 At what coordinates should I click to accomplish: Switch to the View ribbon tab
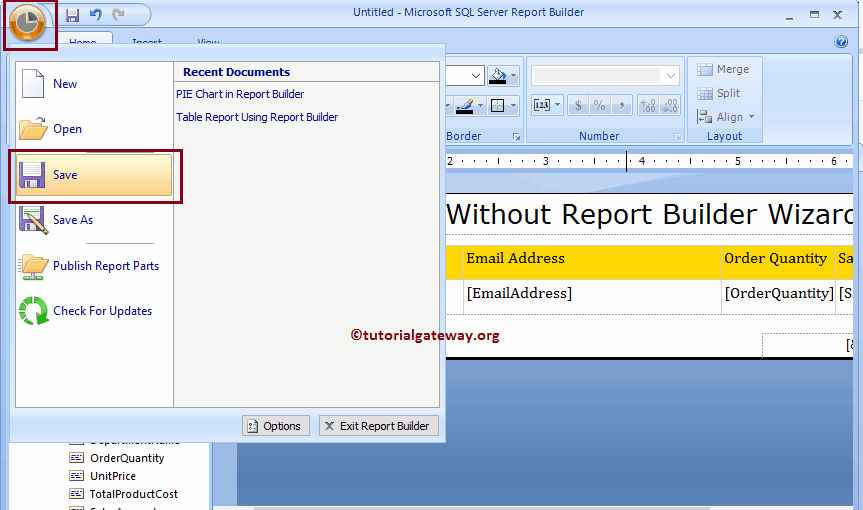pyautogui.click(x=209, y=40)
